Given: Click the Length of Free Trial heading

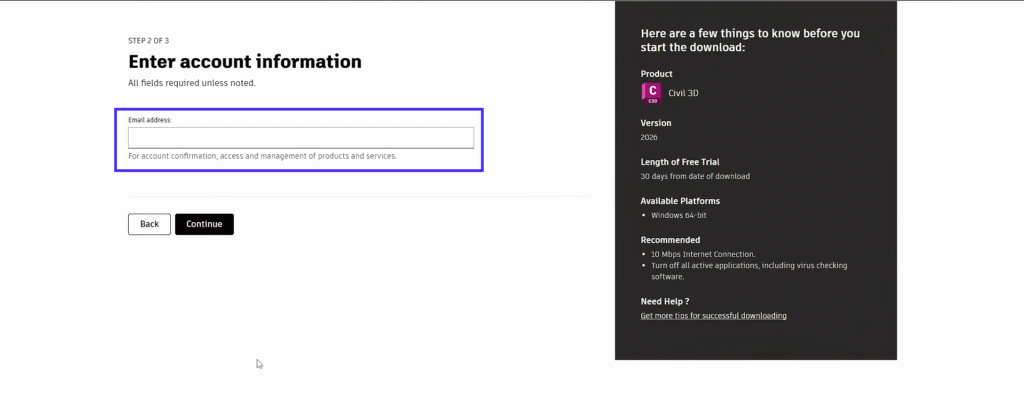Looking at the screenshot, I should (x=680, y=162).
